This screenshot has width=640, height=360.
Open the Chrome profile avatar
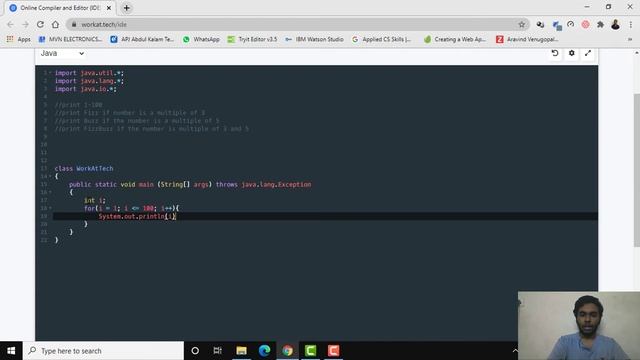616,24
